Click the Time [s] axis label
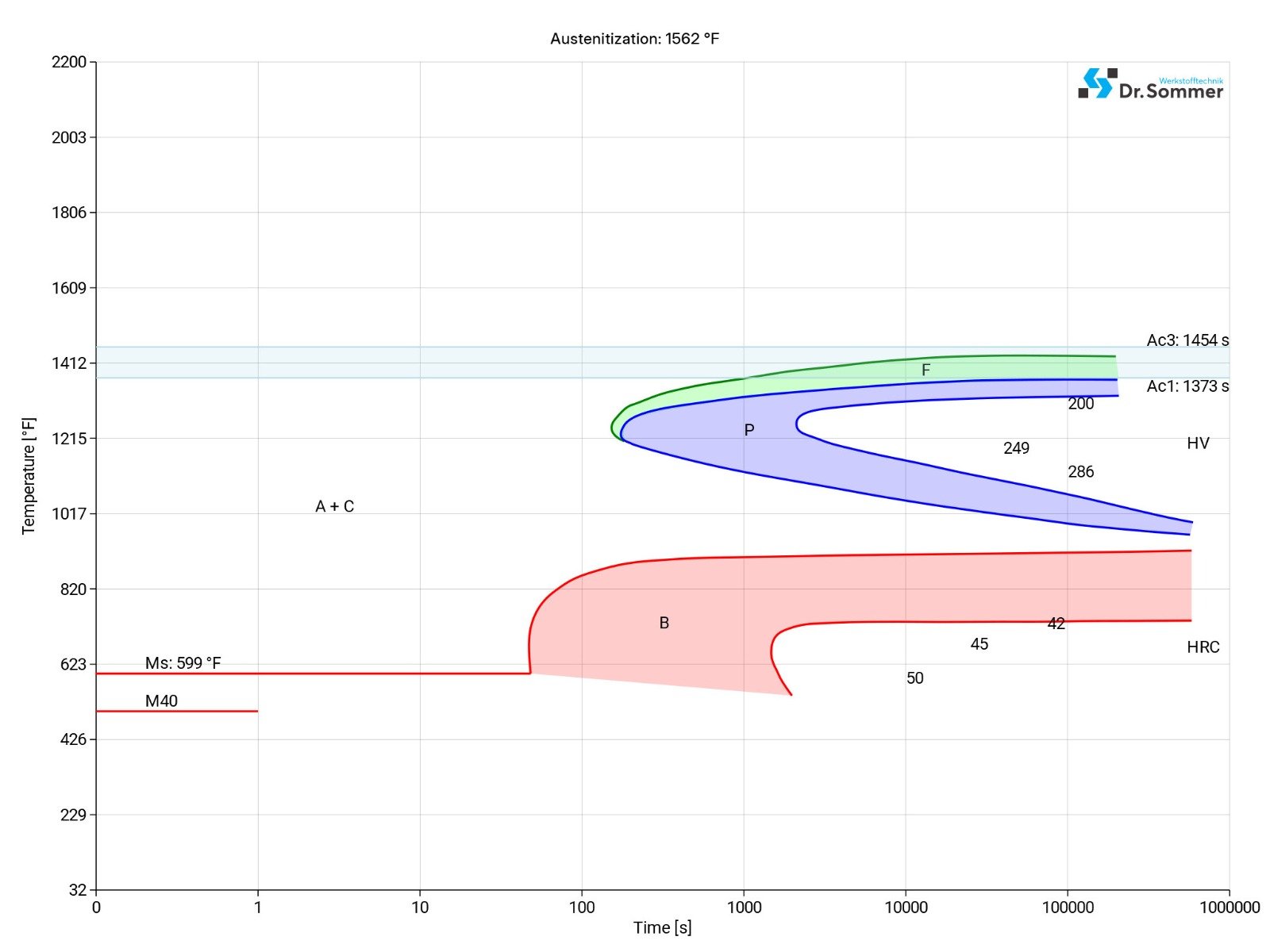1270x952 pixels. pos(662,926)
